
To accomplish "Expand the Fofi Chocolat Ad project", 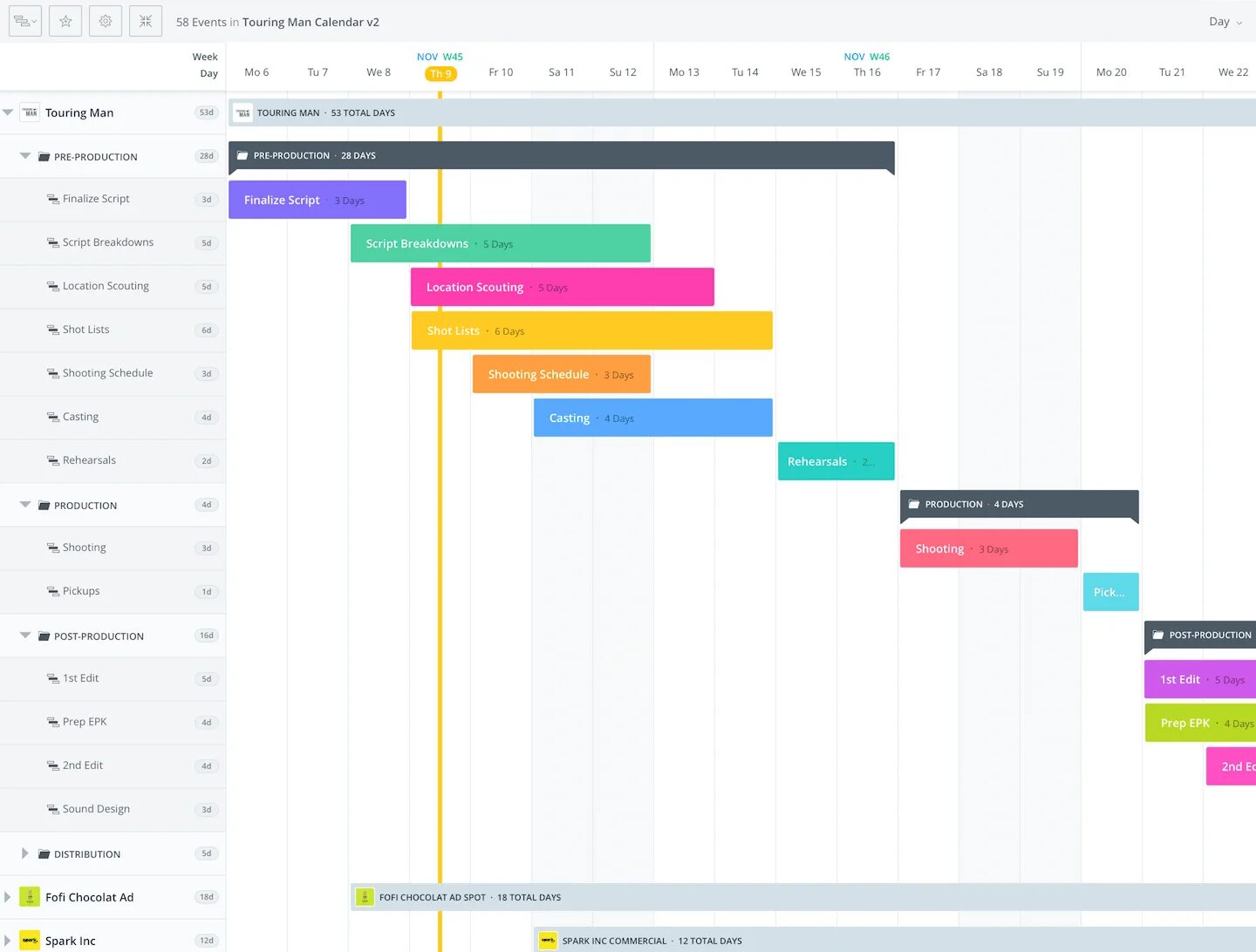I will (x=8, y=897).
